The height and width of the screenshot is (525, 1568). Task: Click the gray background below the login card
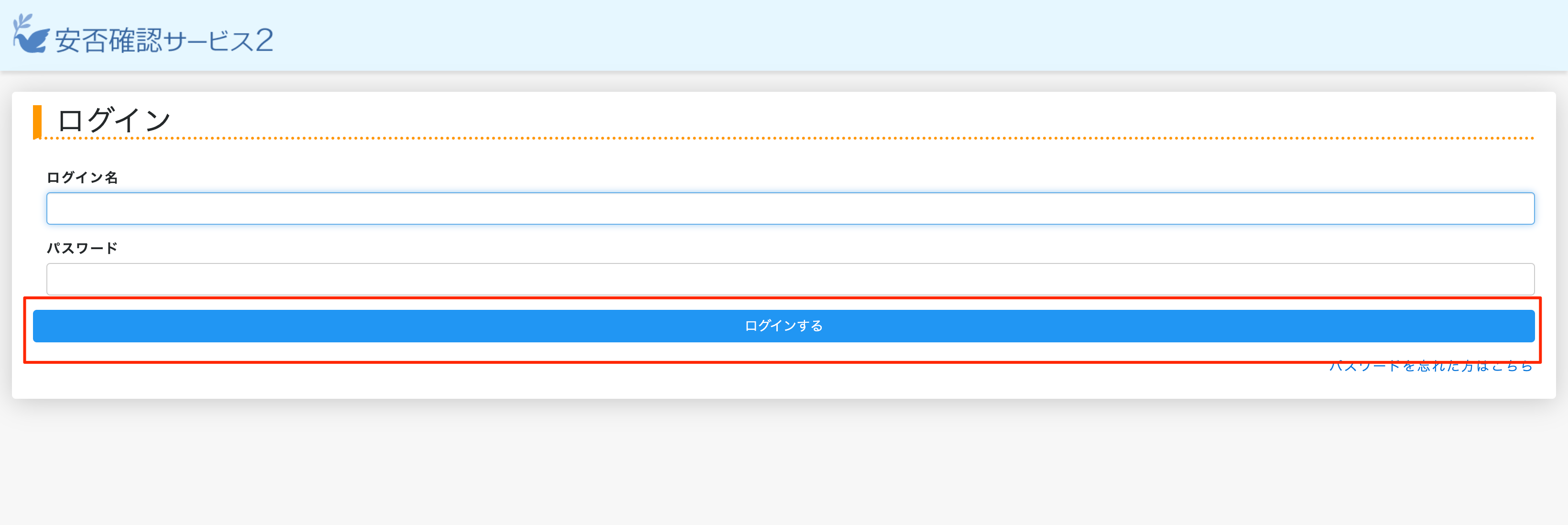(784, 463)
